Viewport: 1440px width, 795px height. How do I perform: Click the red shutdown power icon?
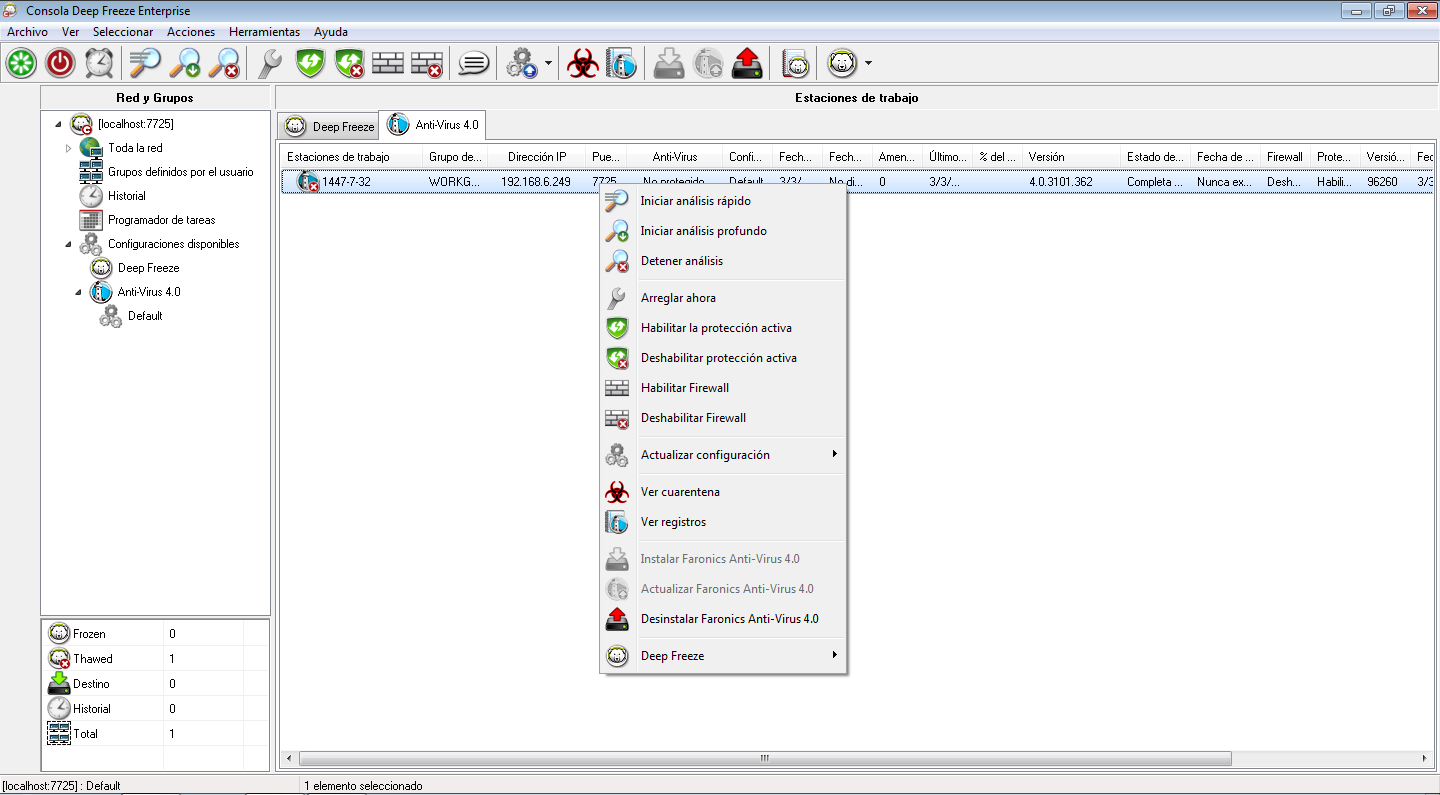coord(61,64)
